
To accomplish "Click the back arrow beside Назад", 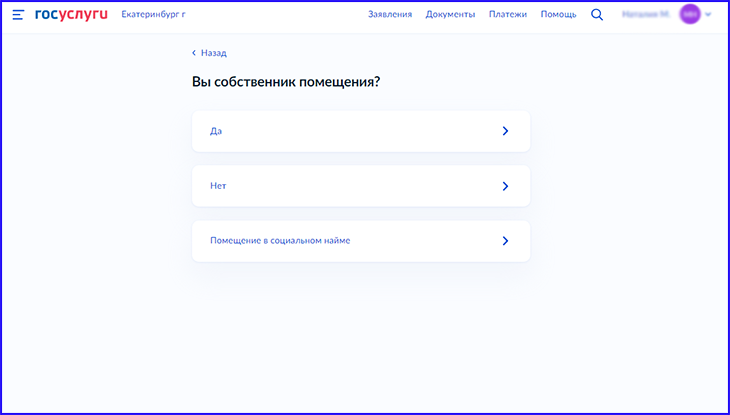I will click(194, 53).
